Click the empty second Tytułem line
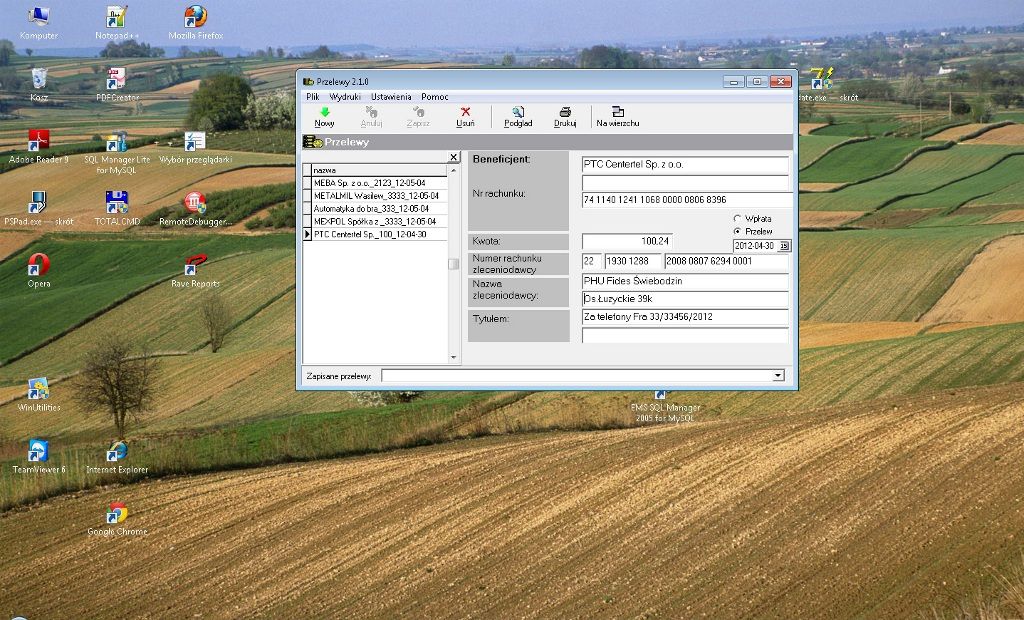This screenshot has height=620, width=1024. (685, 335)
